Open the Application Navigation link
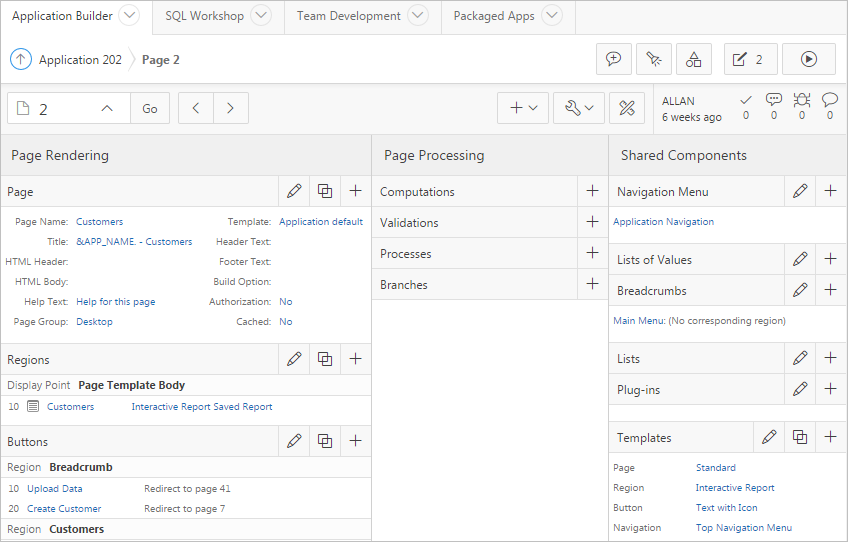Image resolution: width=848 pixels, height=542 pixels. coord(663,222)
